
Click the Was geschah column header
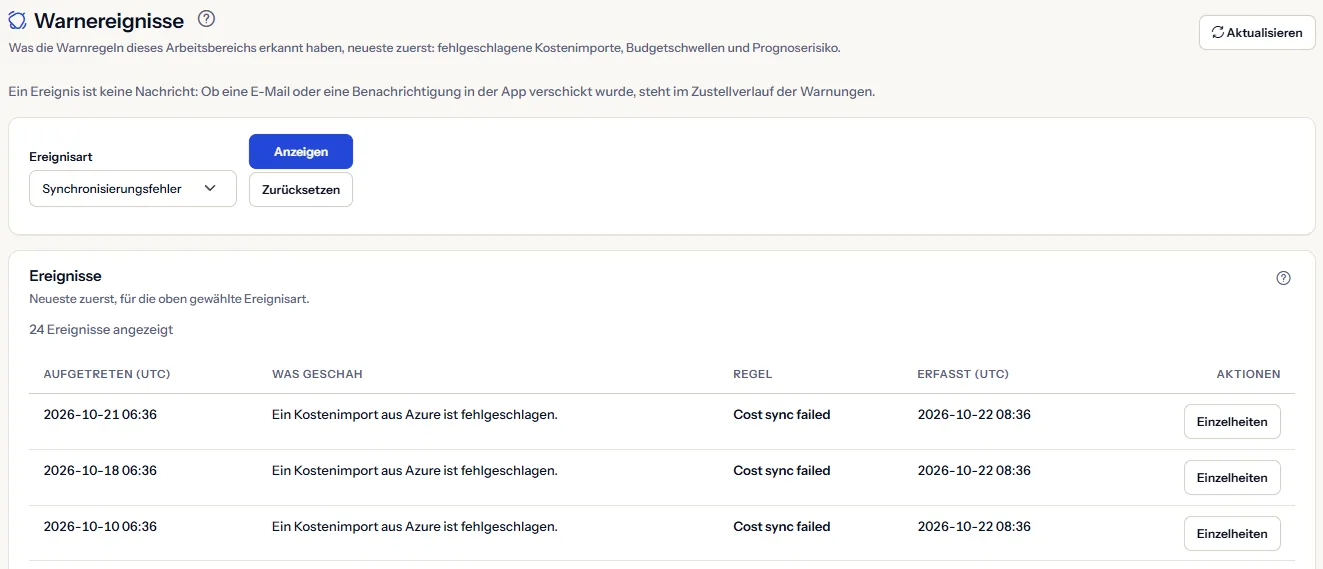point(317,374)
